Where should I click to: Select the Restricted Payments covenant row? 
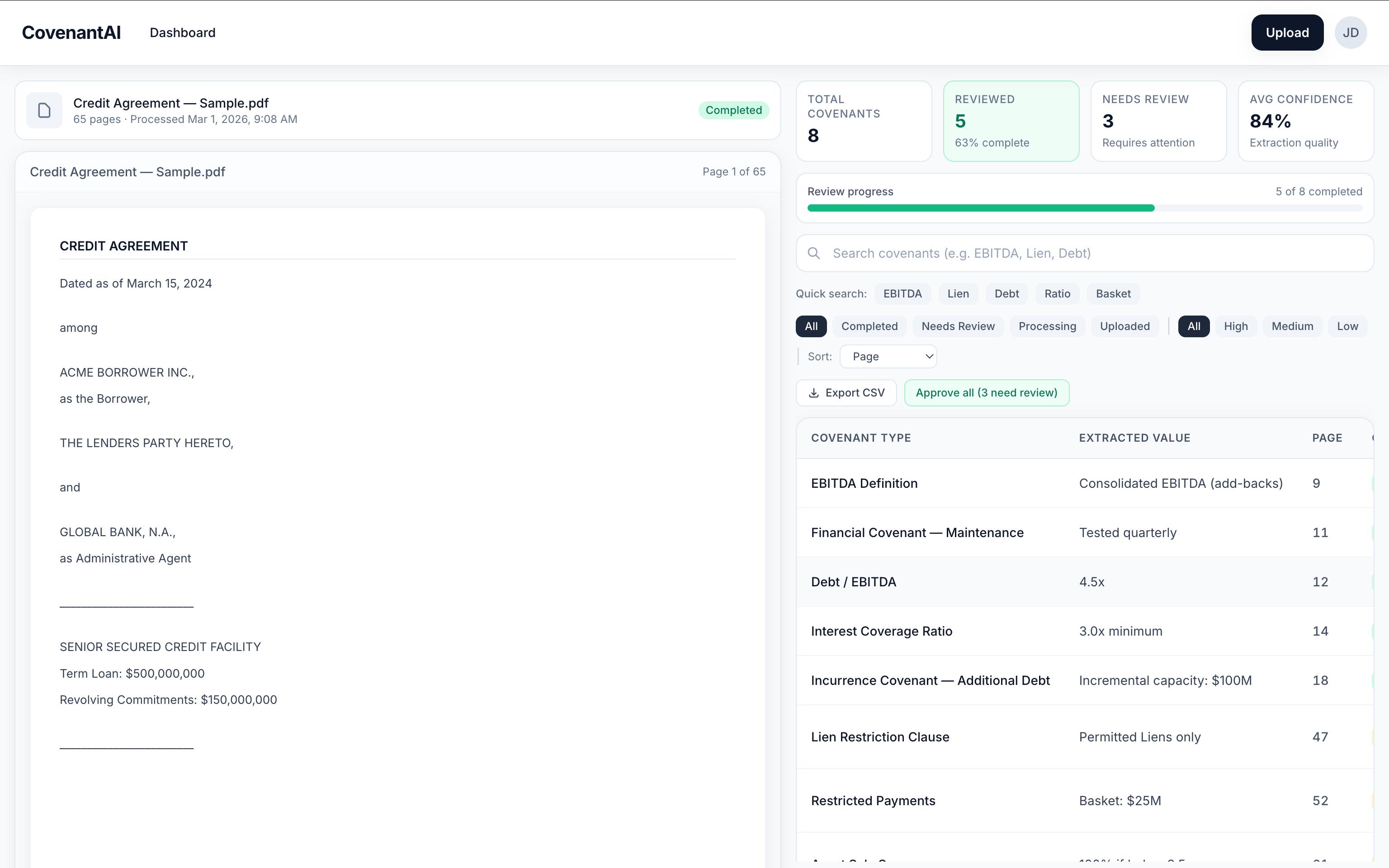pos(1085,801)
